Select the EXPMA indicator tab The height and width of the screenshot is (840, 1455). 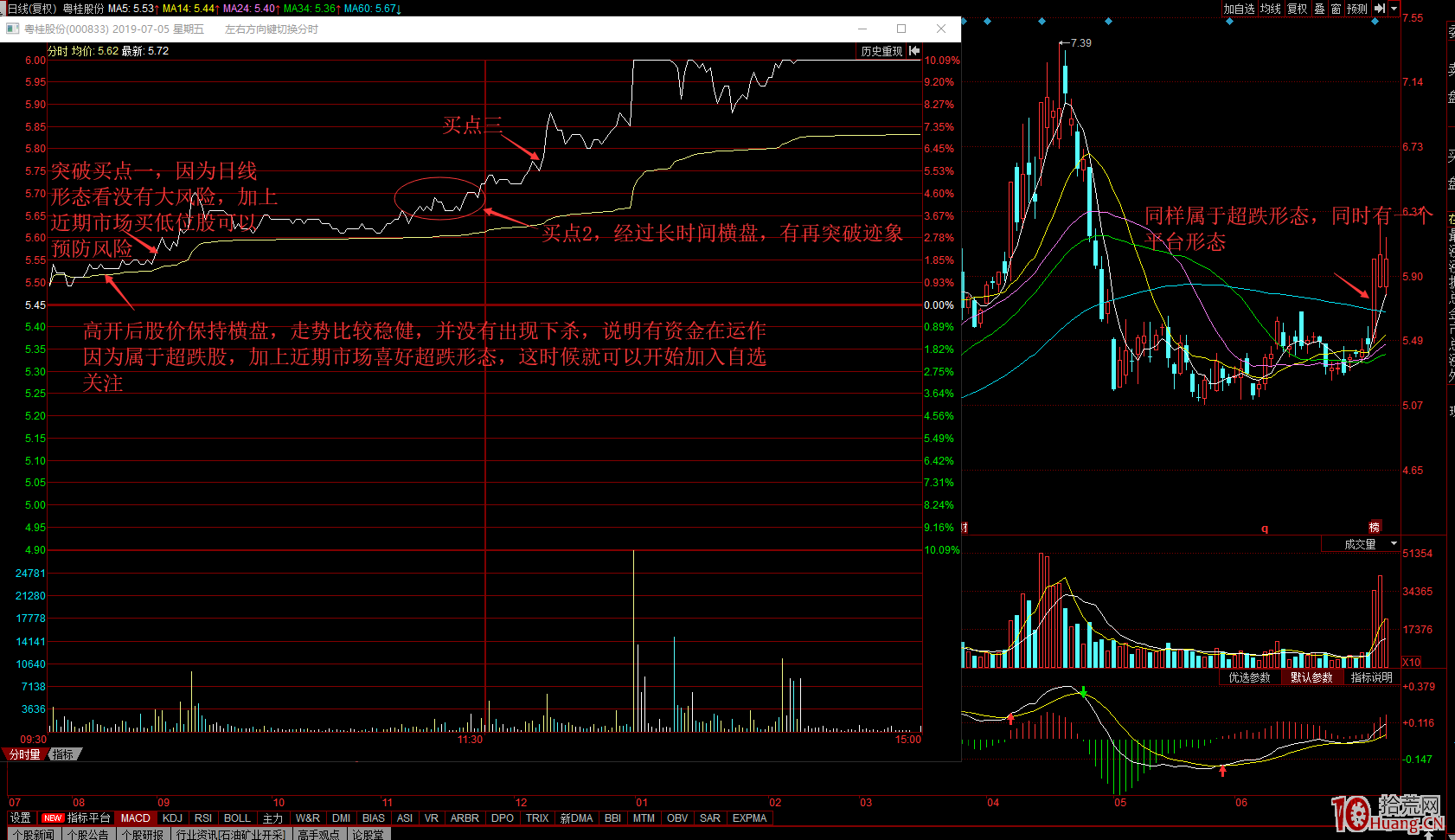coord(749,818)
